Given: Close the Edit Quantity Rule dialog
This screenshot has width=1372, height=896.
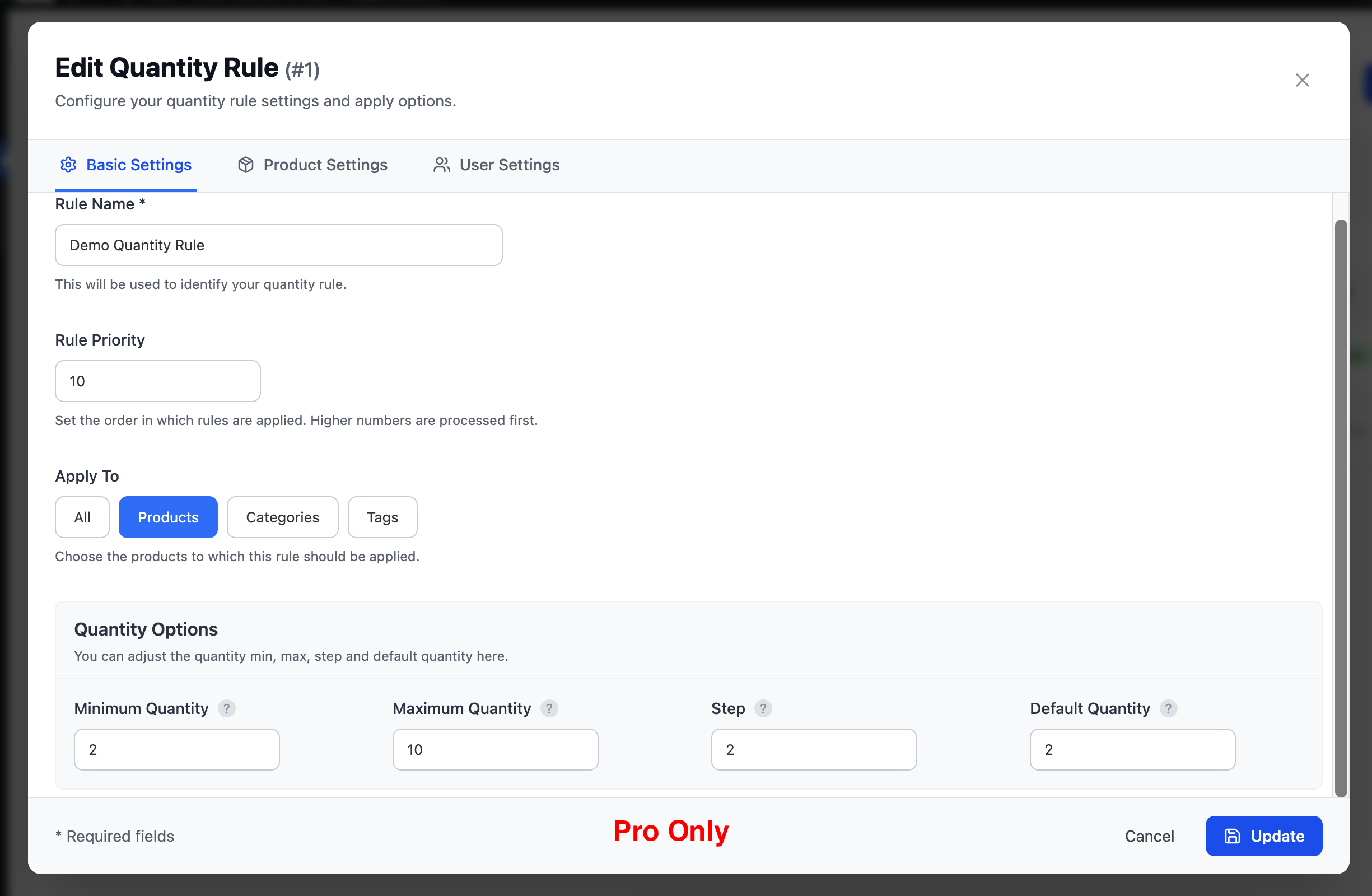Looking at the screenshot, I should point(1302,80).
